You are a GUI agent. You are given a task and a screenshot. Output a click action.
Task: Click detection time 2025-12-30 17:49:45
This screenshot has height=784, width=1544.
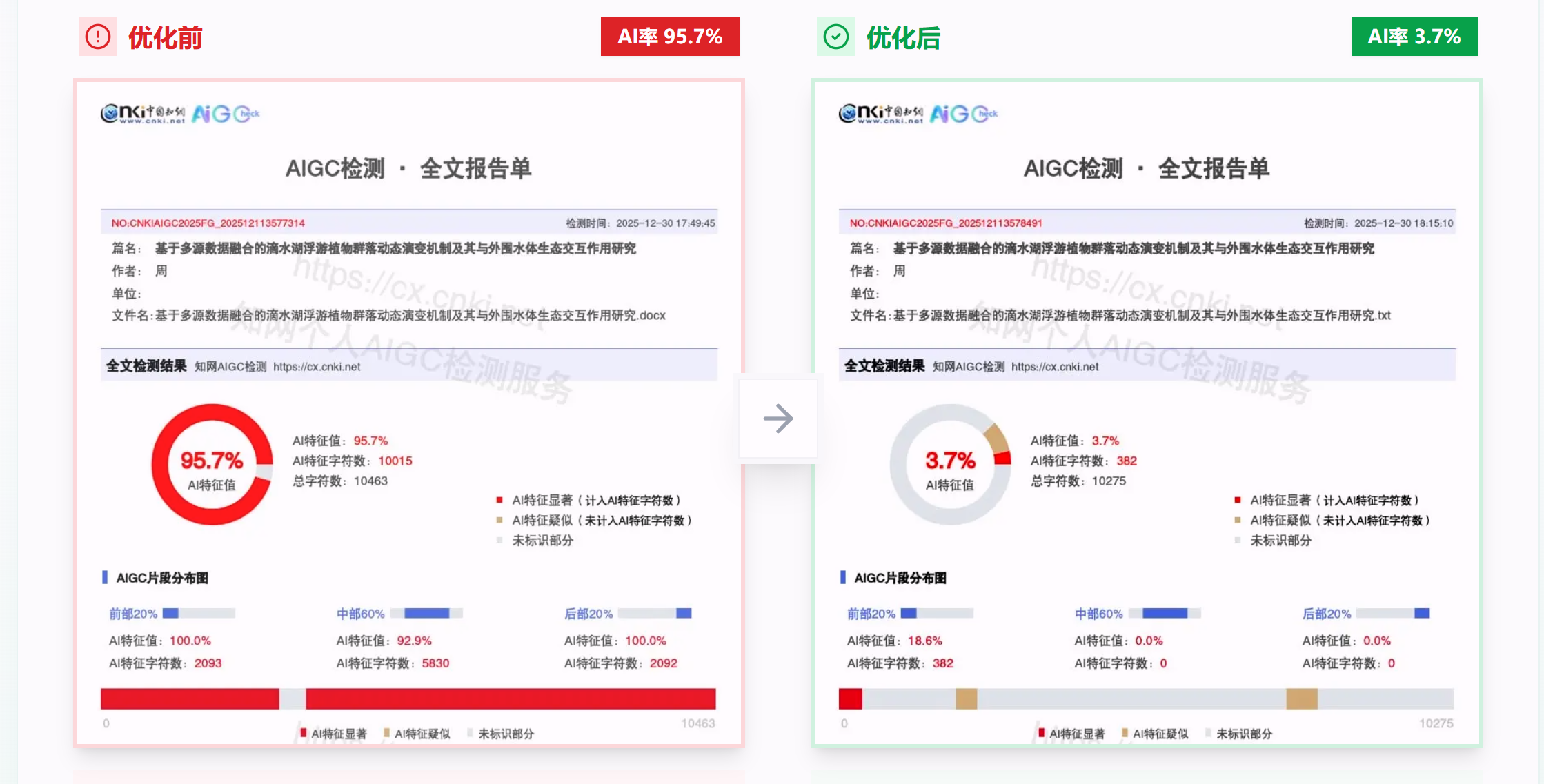666,223
